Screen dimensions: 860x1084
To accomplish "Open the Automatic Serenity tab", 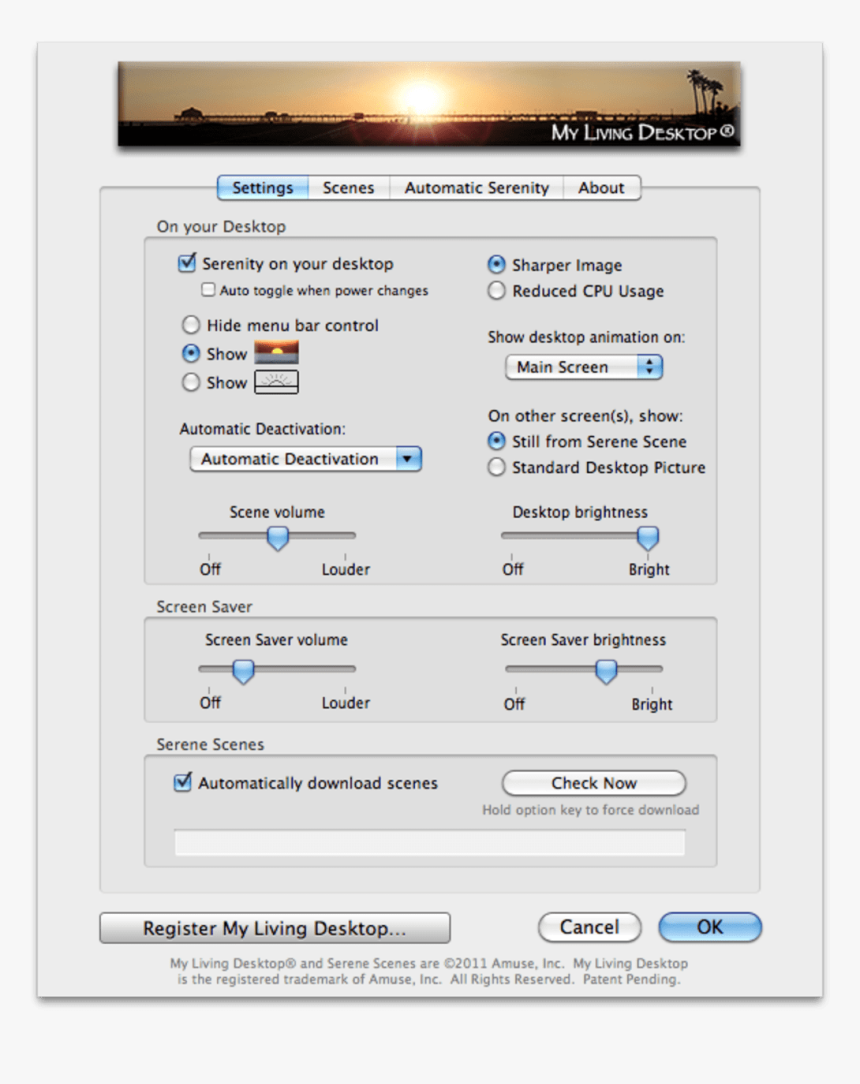I will click(476, 187).
